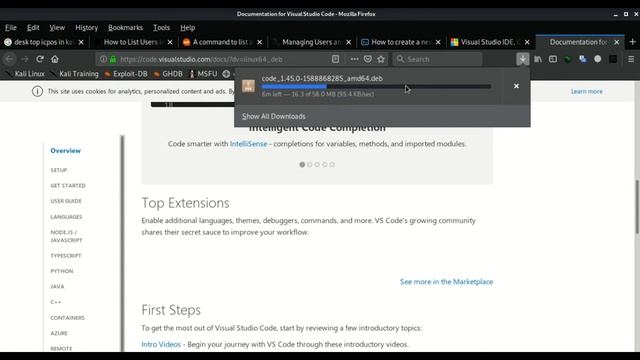This screenshot has width=640, height=360.
Task: Open the Bookmarks menu
Action: [125, 27]
